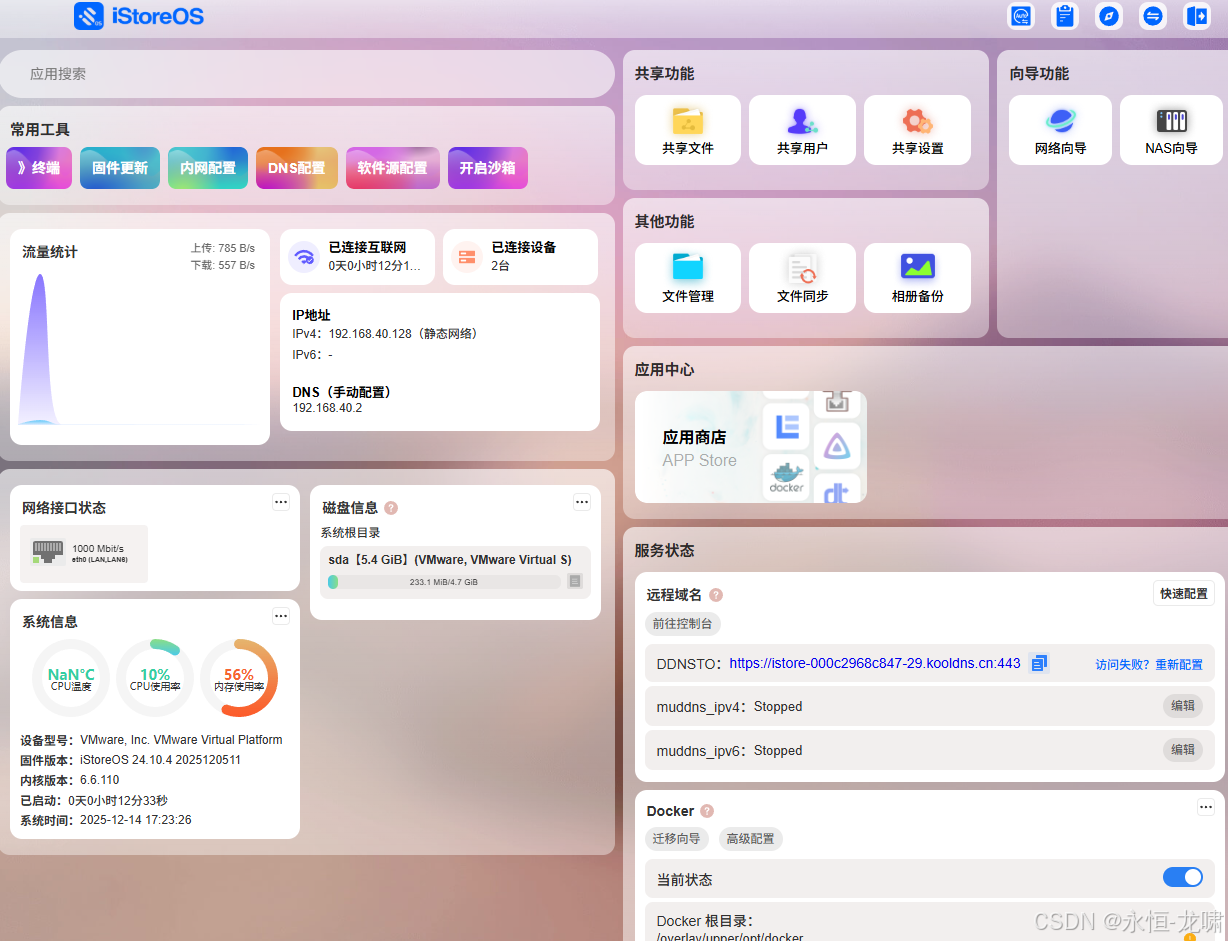Click 前往控制台 console button

pos(683,623)
